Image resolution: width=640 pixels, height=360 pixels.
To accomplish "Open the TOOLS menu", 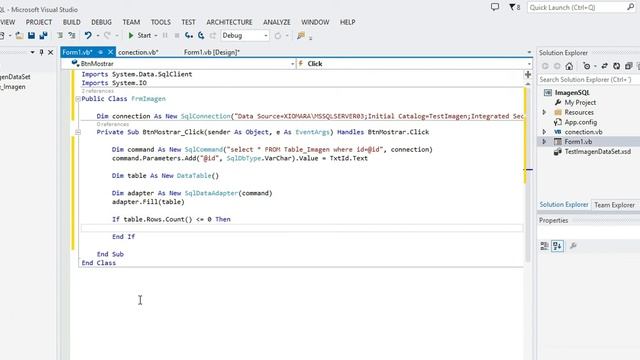I will click(160, 22).
